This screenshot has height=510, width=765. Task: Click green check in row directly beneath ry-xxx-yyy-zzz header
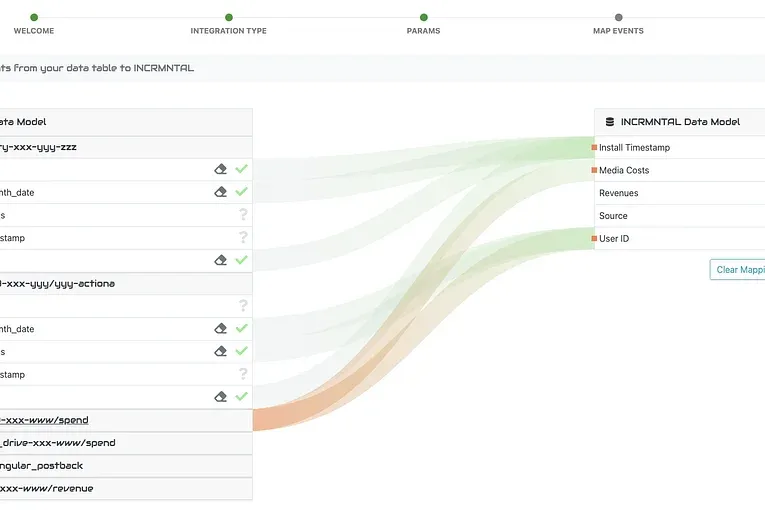click(x=242, y=169)
